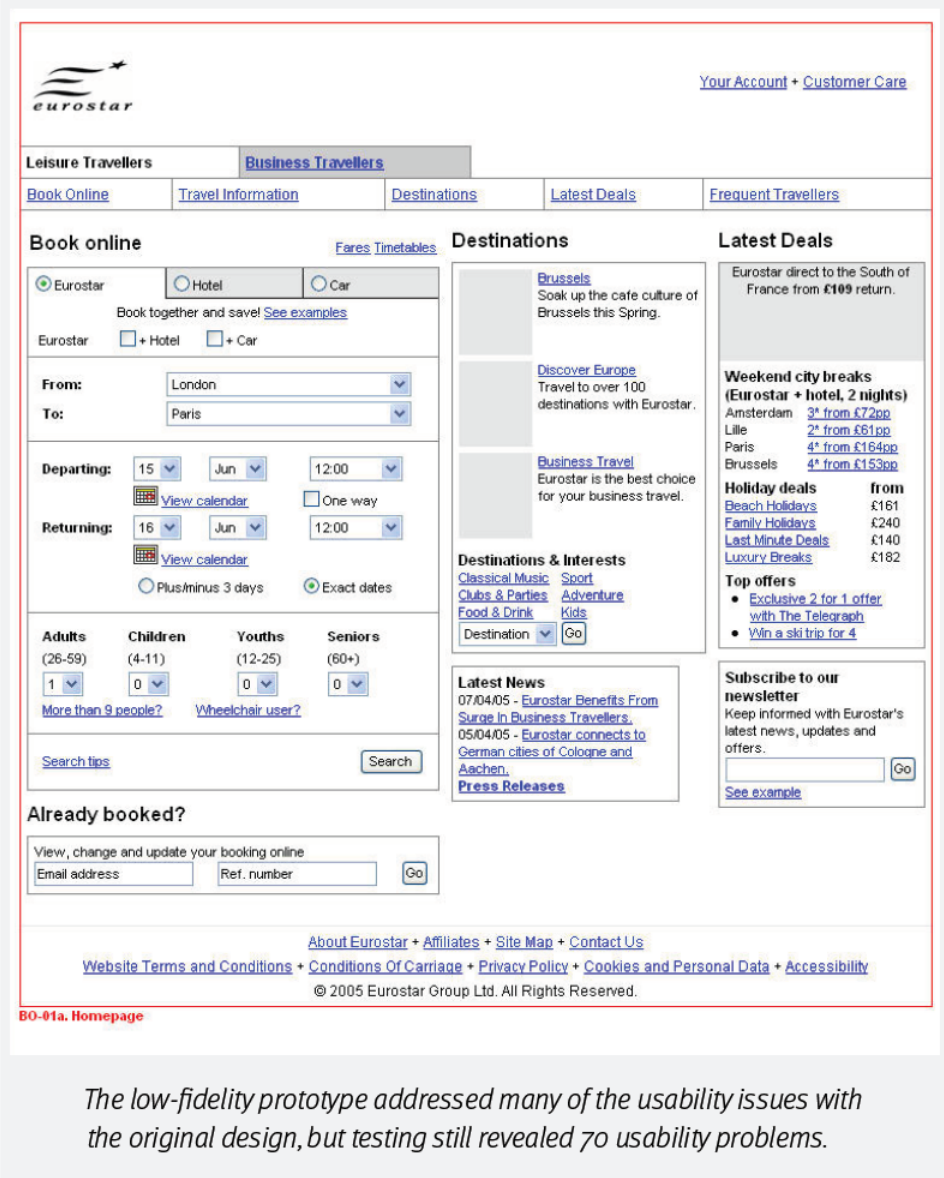Click the Eurostar logo
The image size is (944, 1178).
(x=82, y=87)
